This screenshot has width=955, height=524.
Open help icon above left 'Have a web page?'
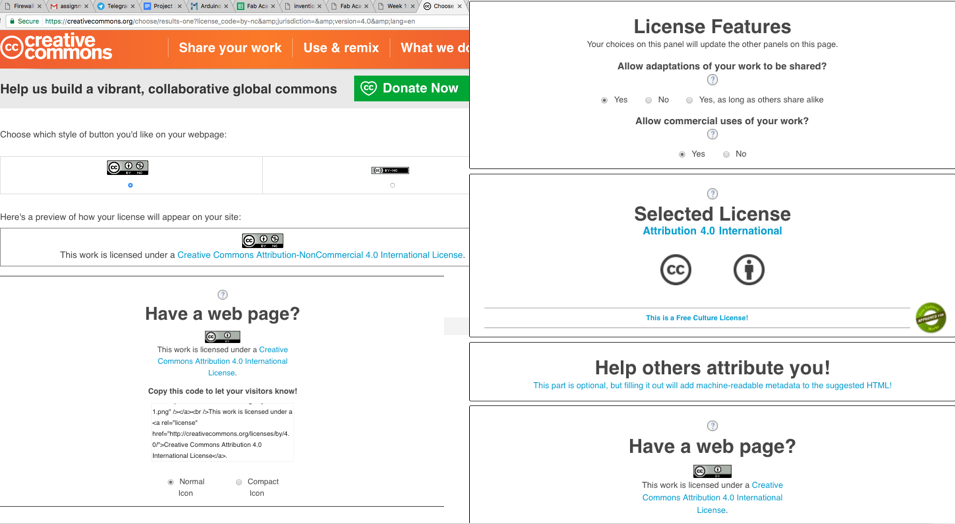(x=223, y=295)
